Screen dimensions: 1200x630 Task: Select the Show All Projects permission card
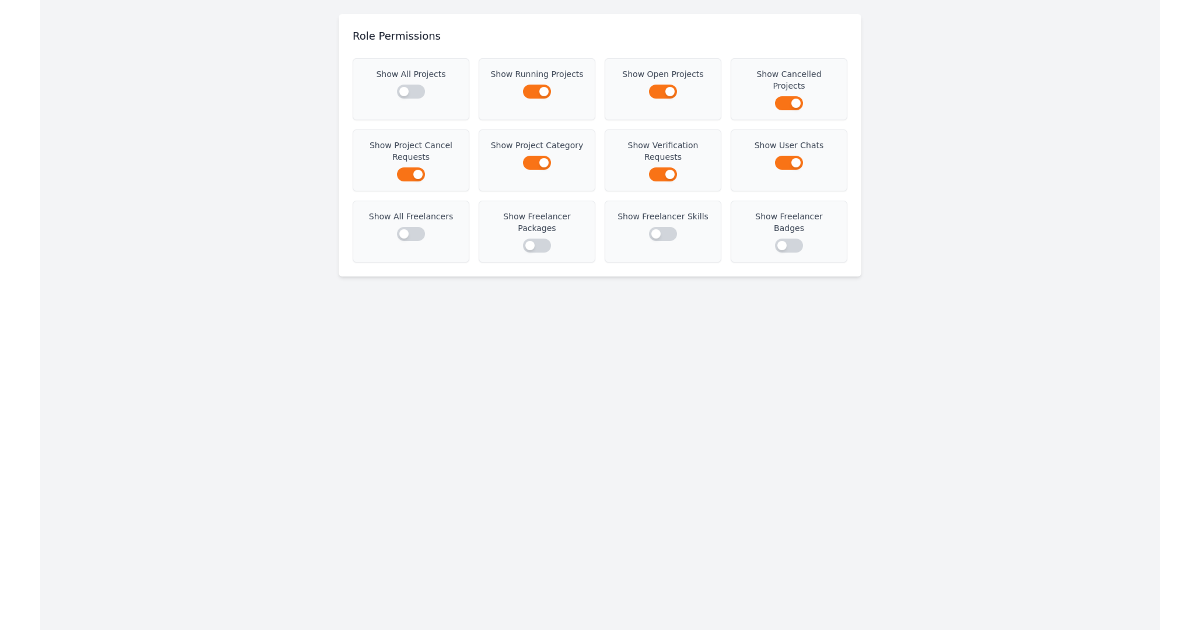(410, 88)
